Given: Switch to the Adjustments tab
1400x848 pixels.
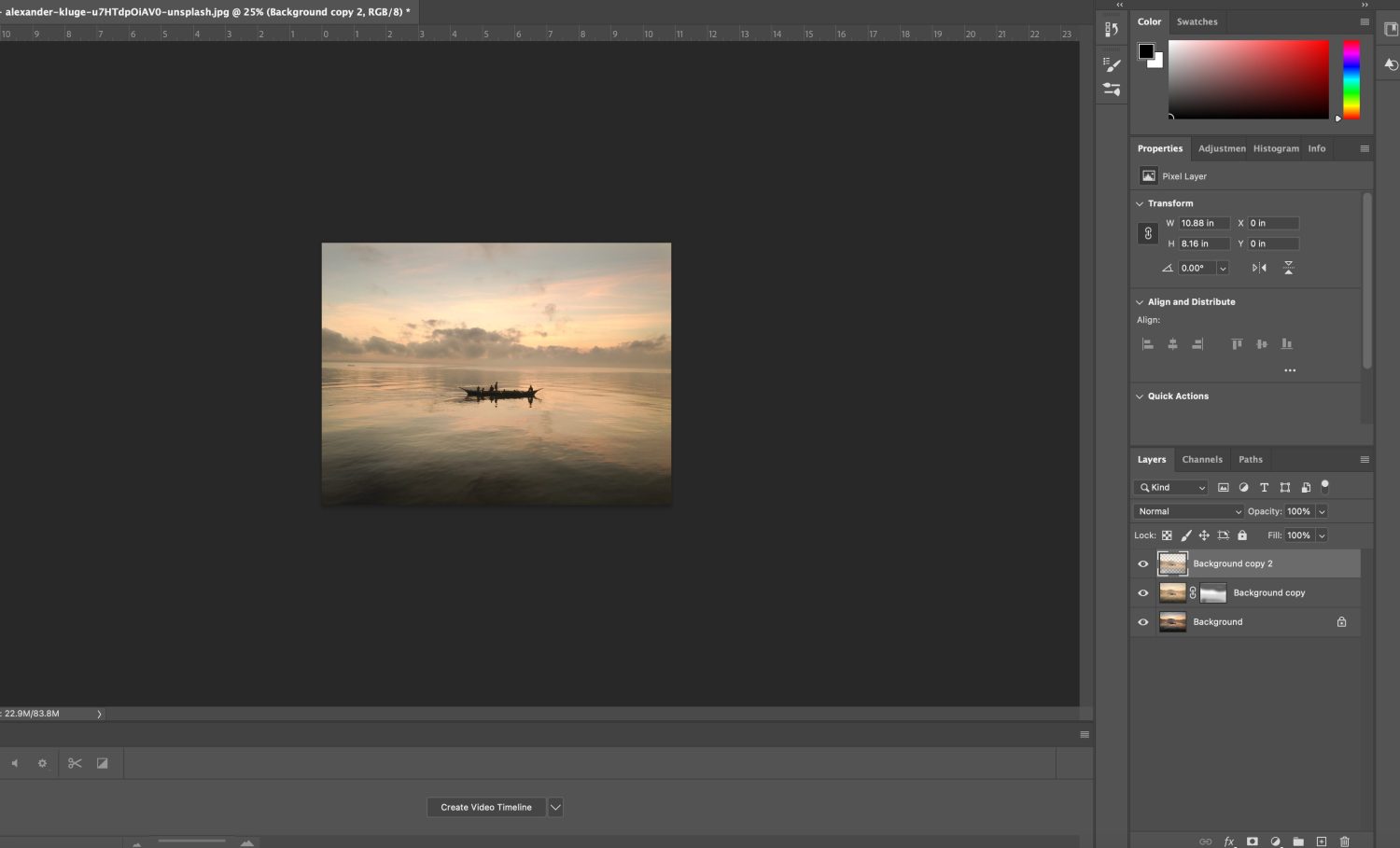Looking at the screenshot, I should tap(1222, 148).
